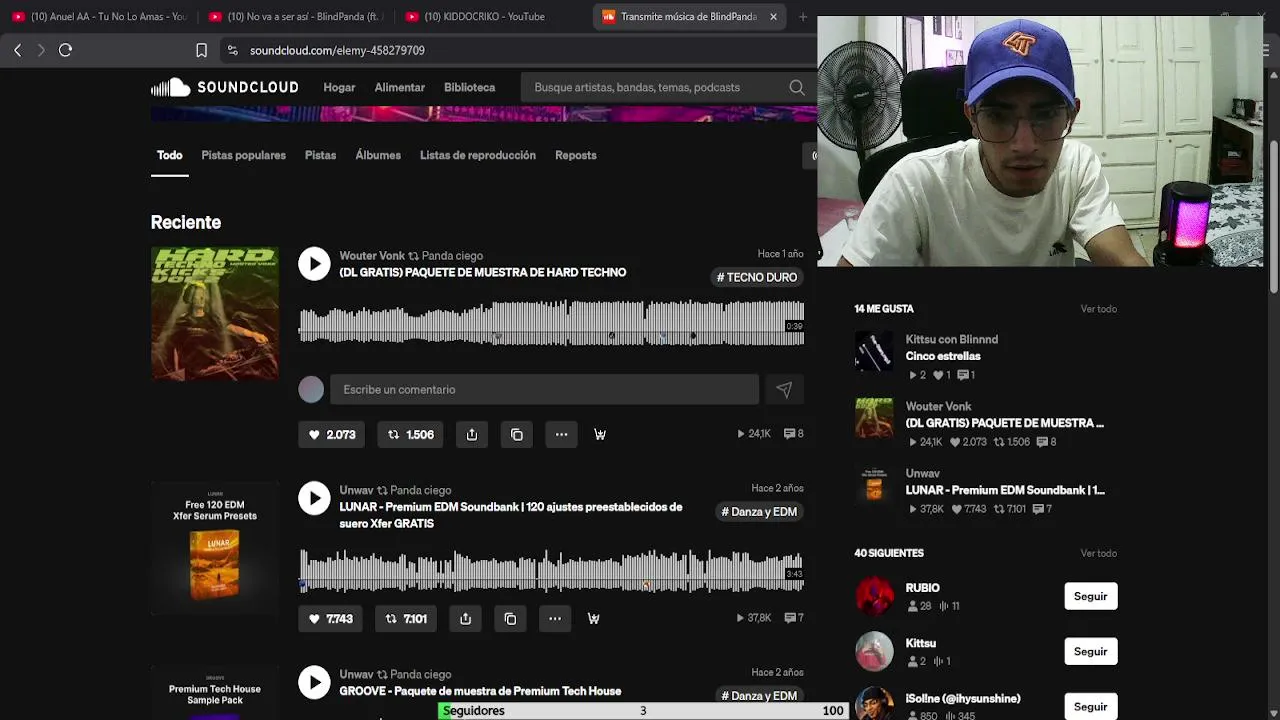Viewport: 1280px width, 720px height.
Task: Open the Hogar navigation item
Action: (339, 87)
